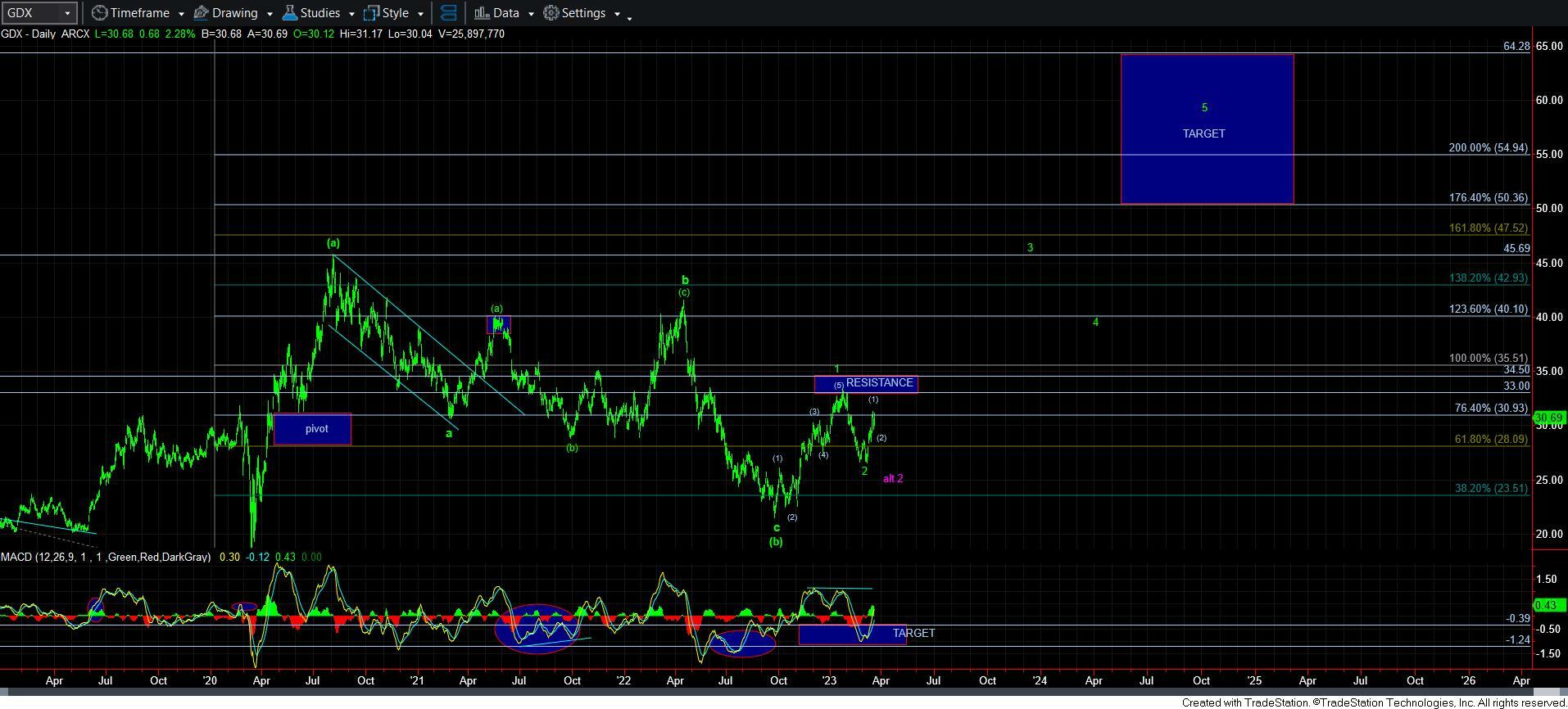
Task: Click the "'20" year label on time axis
Action: [x=209, y=680]
